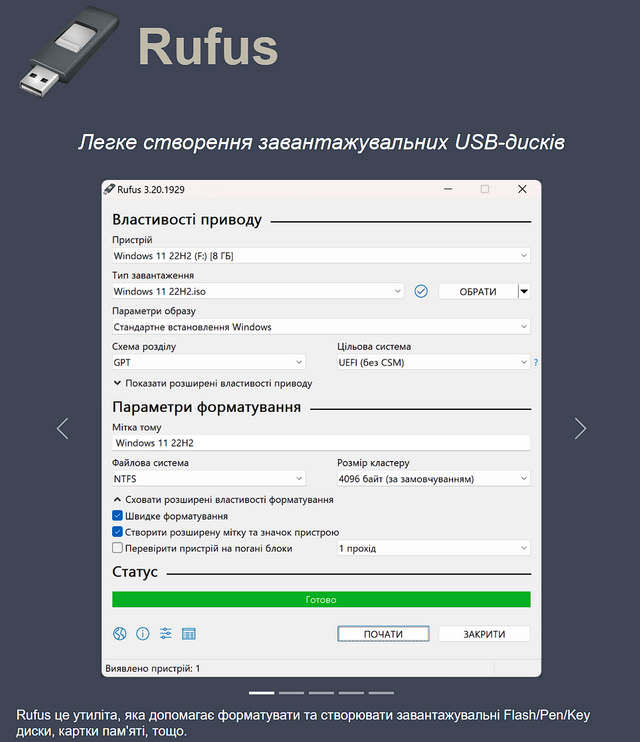Image resolution: width=640 pixels, height=742 pixels.
Task: Minimize the Rufus window
Action: pos(448,189)
